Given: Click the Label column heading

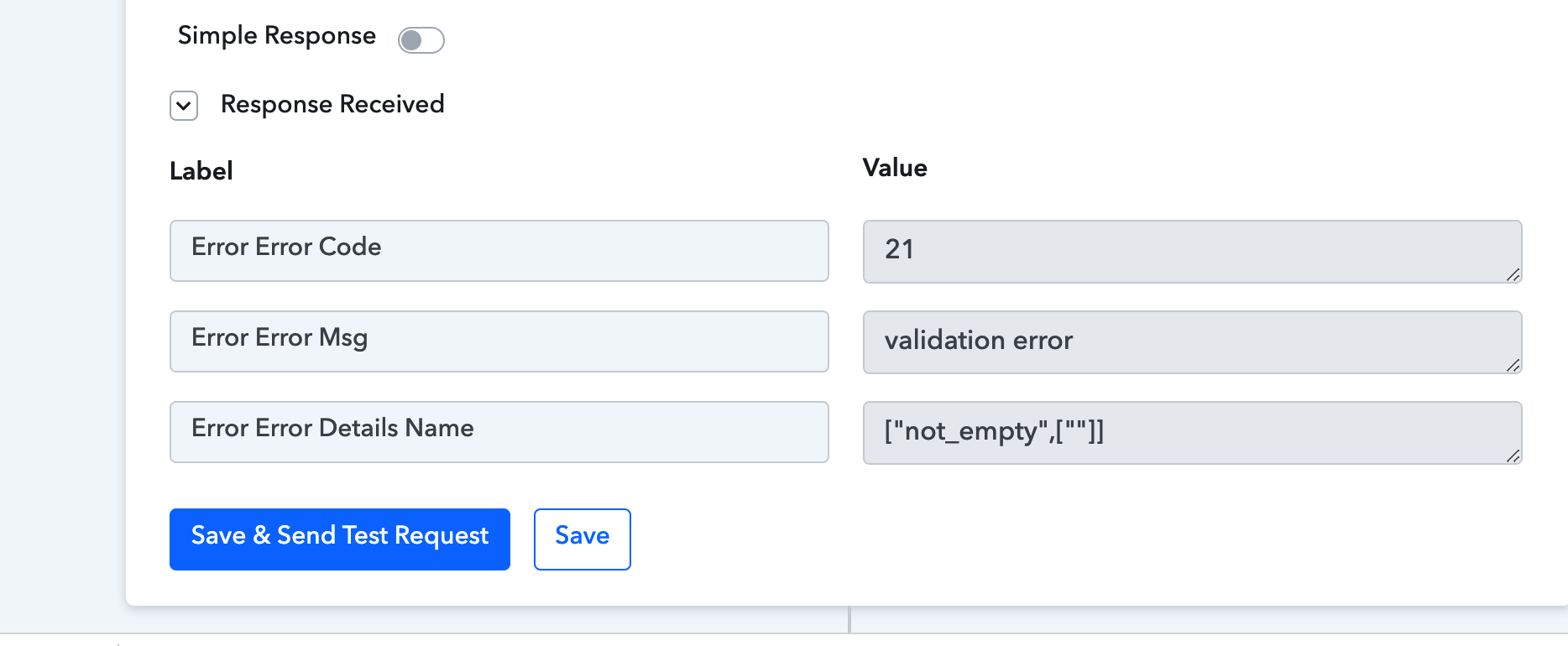Looking at the screenshot, I should (x=201, y=171).
